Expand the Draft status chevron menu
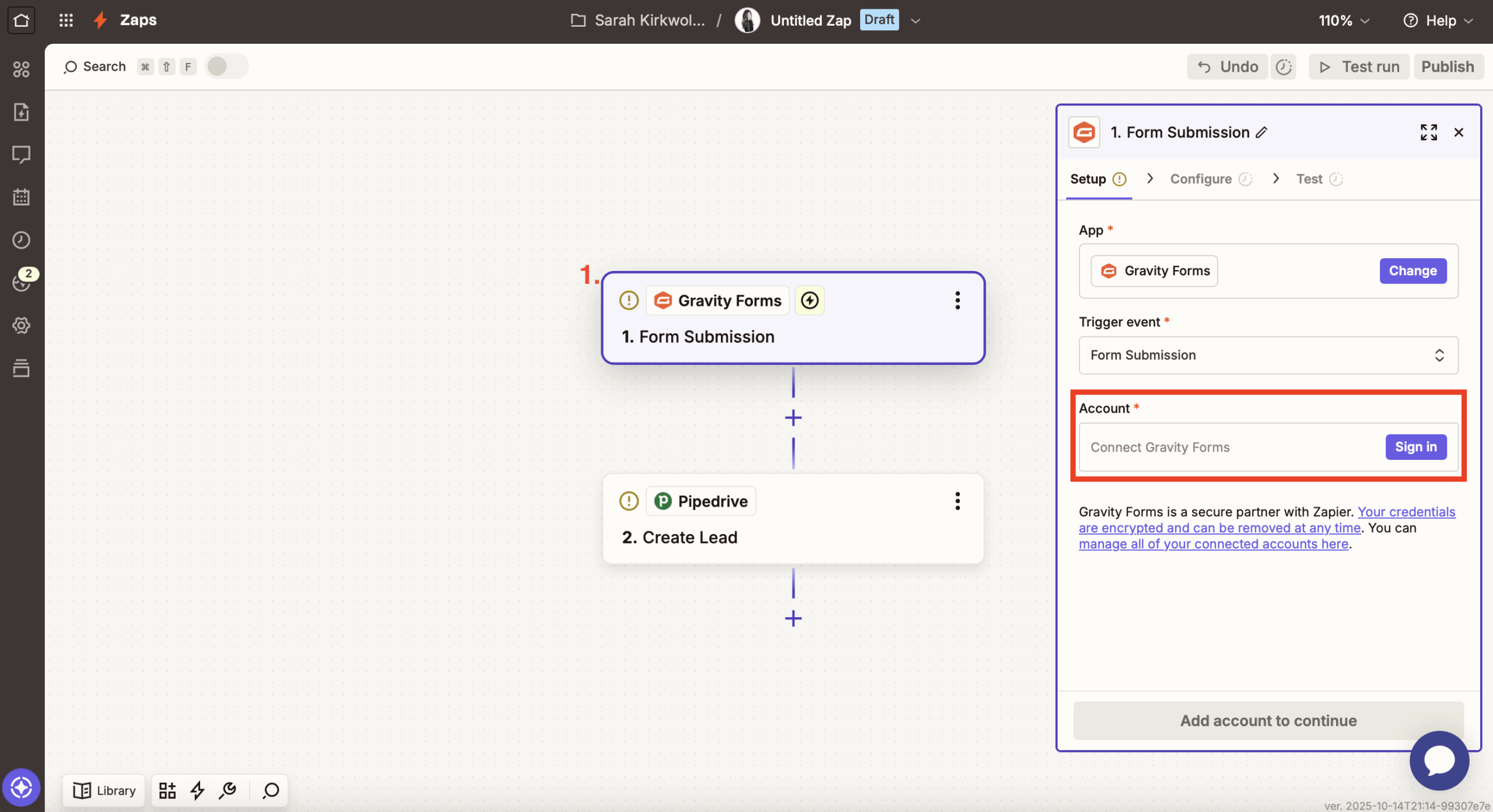 click(916, 20)
